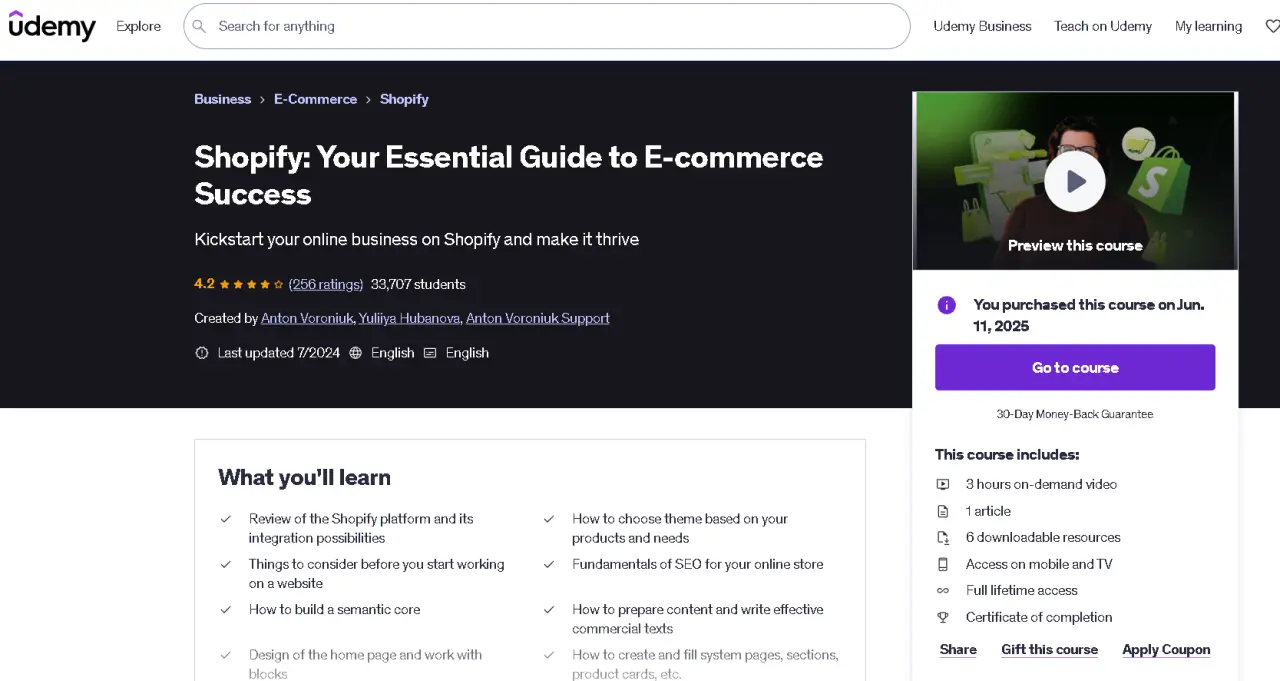Click the Go to course button
The height and width of the screenshot is (681, 1280).
[1075, 367]
